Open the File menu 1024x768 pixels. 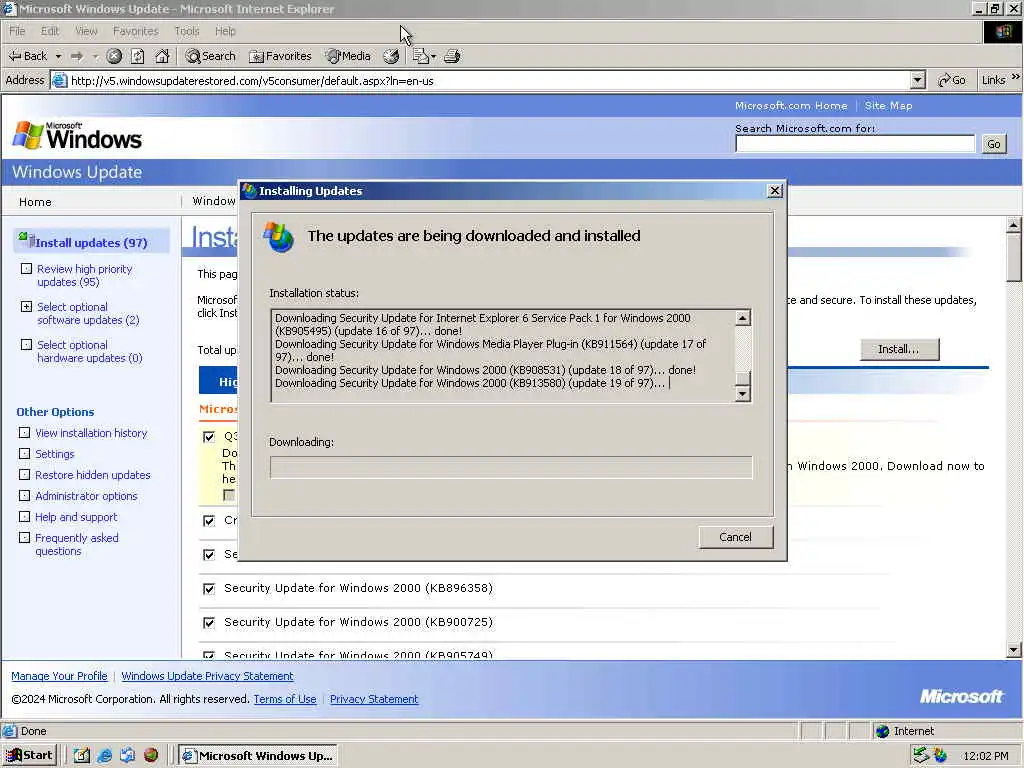point(17,31)
